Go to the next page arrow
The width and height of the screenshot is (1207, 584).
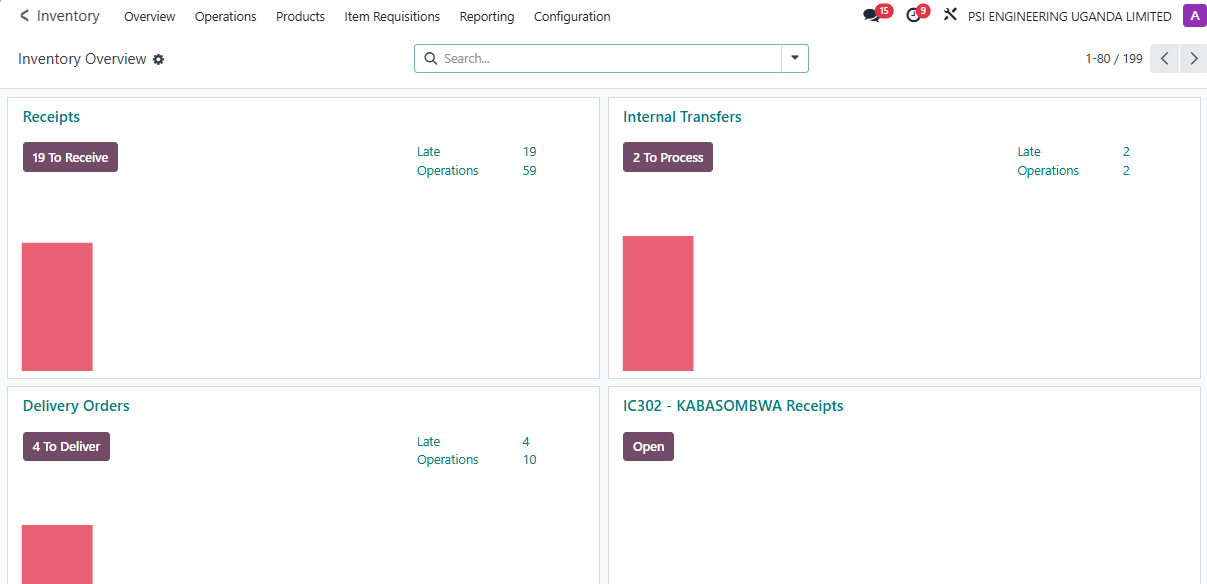tap(1192, 59)
